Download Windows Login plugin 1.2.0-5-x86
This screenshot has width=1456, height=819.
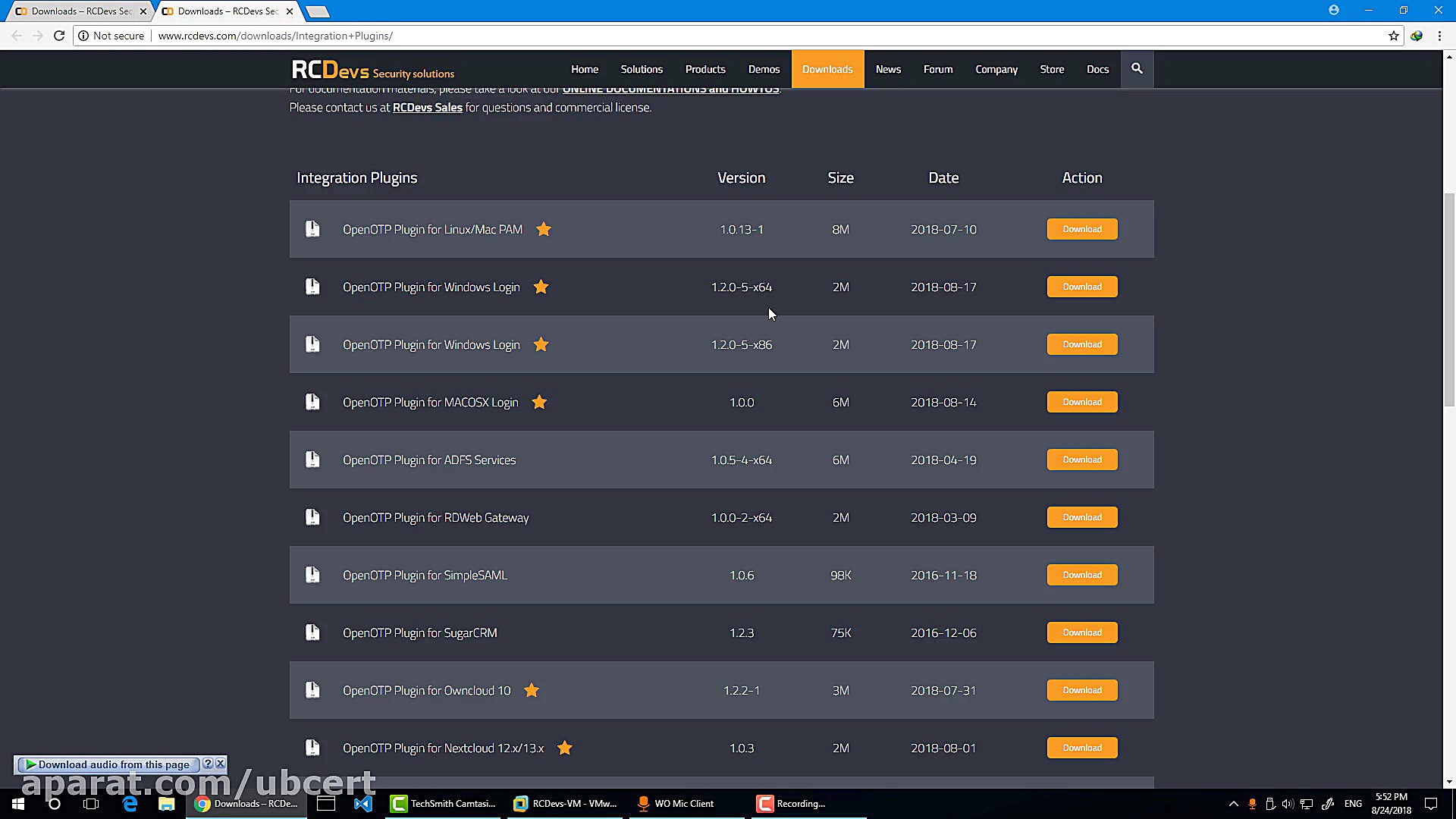click(1082, 344)
